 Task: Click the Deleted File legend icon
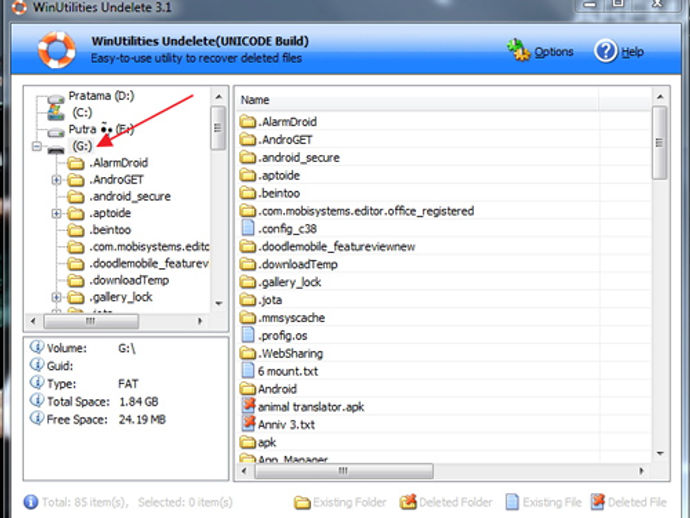coord(598,502)
